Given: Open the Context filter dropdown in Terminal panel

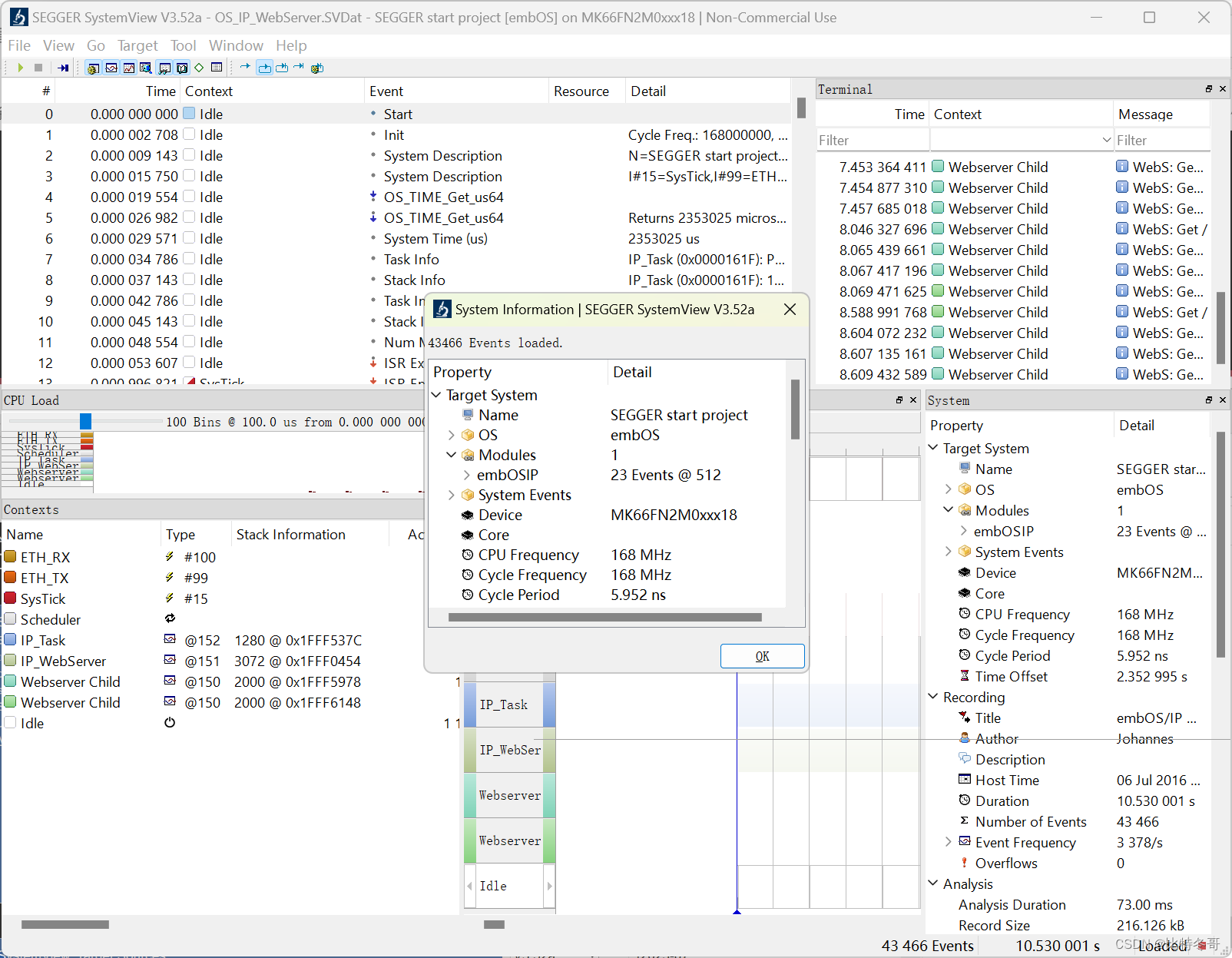Looking at the screenshot, I should tap(1106, 140).
